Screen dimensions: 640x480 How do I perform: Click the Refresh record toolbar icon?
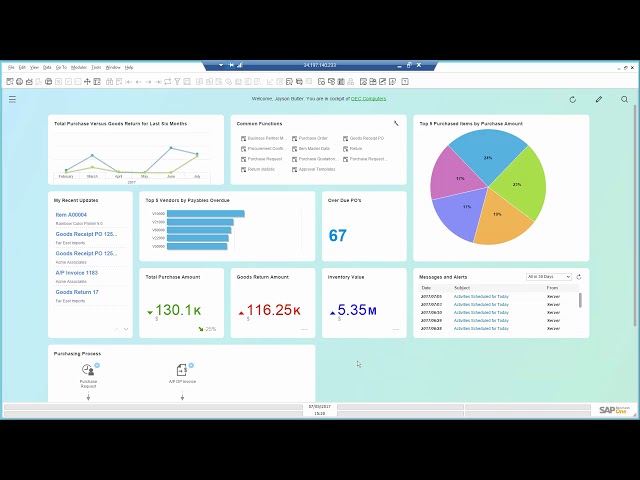167,82
